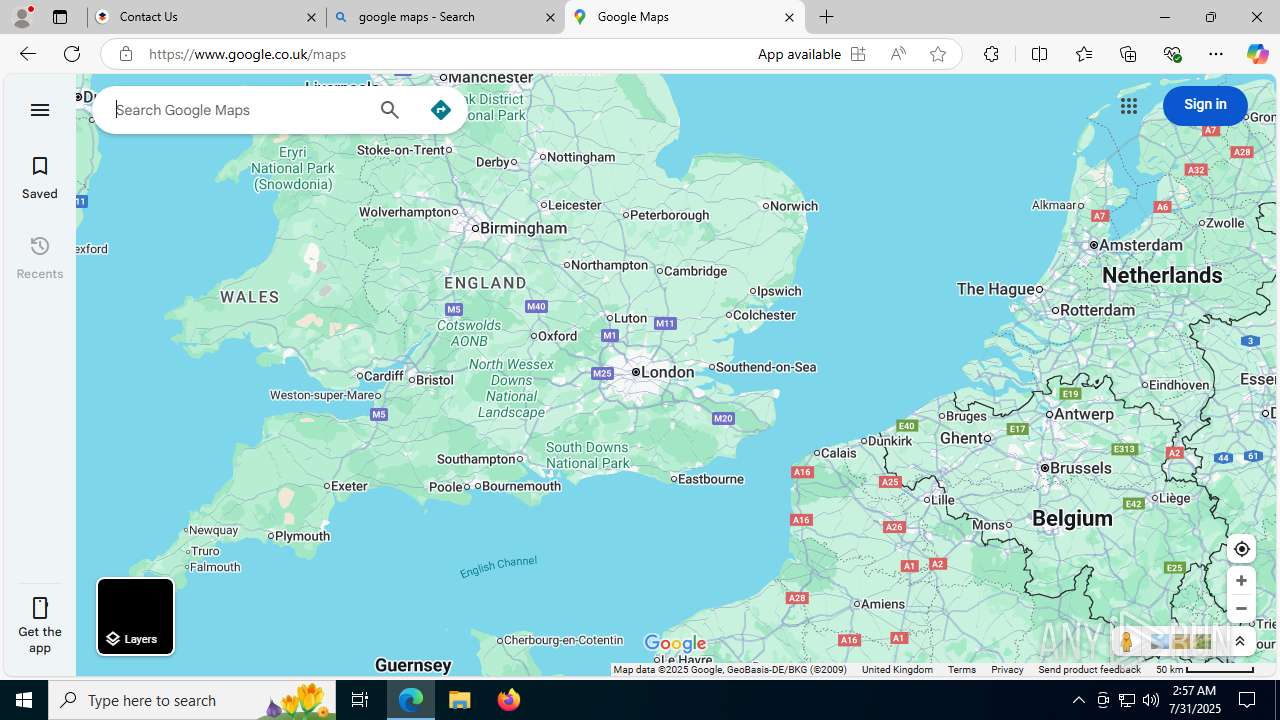The height and width of the screenshot is (720, 1280).
Task: Close the Google Maps browser tab
Action: point(789,17)
